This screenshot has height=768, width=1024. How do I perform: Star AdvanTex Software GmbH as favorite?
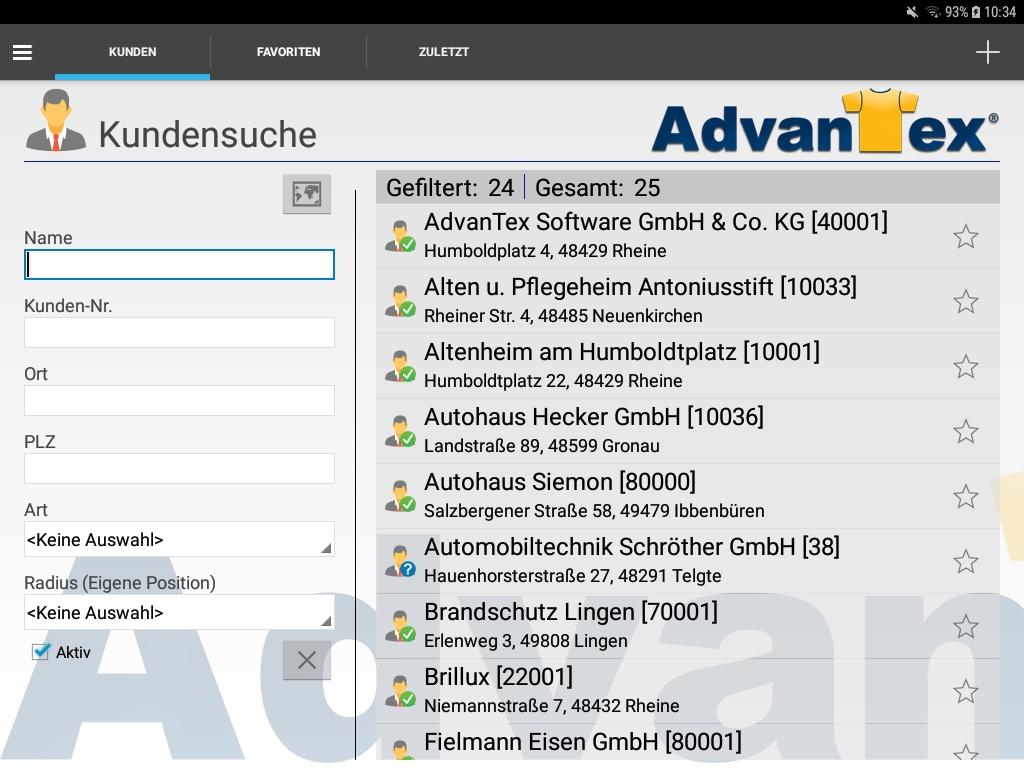965,236
